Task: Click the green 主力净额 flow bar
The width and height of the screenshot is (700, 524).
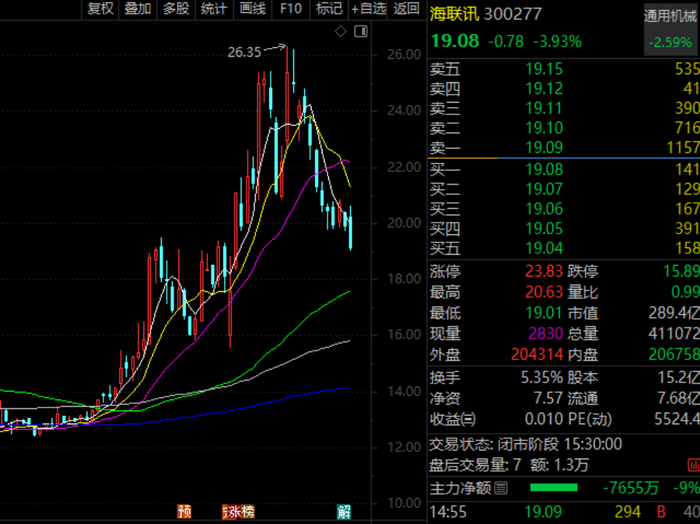Action: (x=554, y=488)
